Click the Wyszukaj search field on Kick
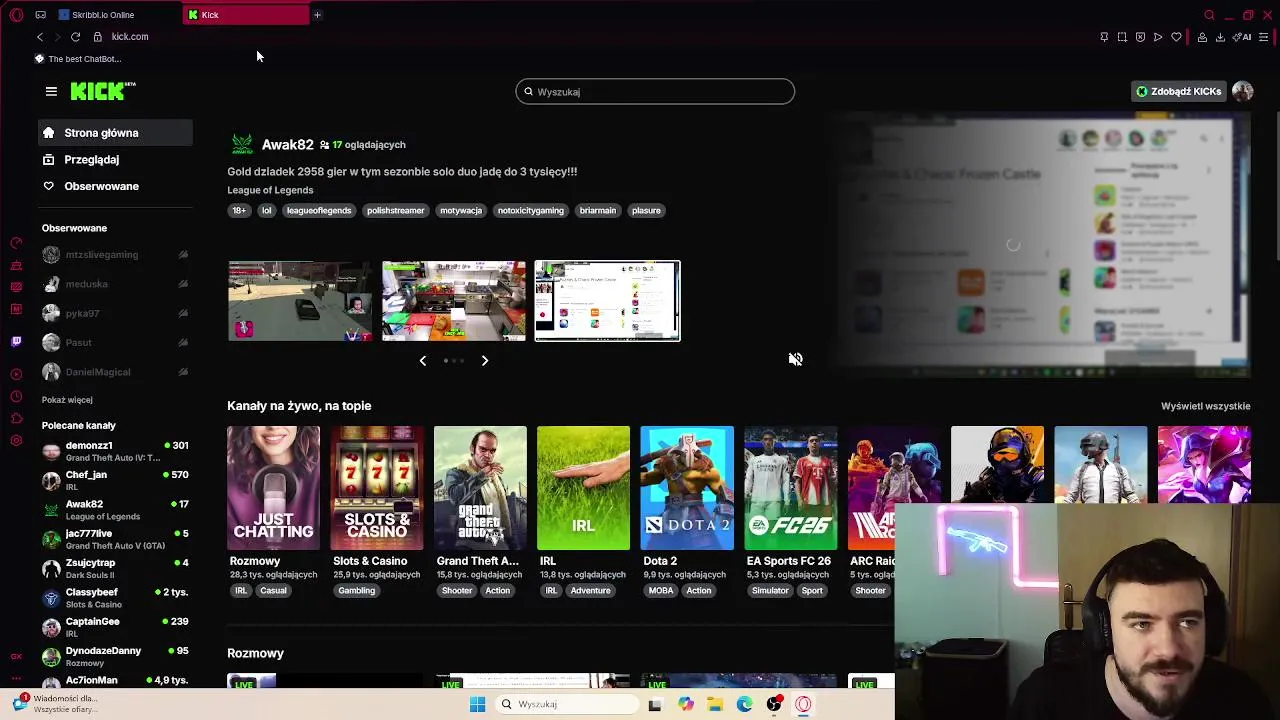This screenshot has width=1280, height=720. 655,92
